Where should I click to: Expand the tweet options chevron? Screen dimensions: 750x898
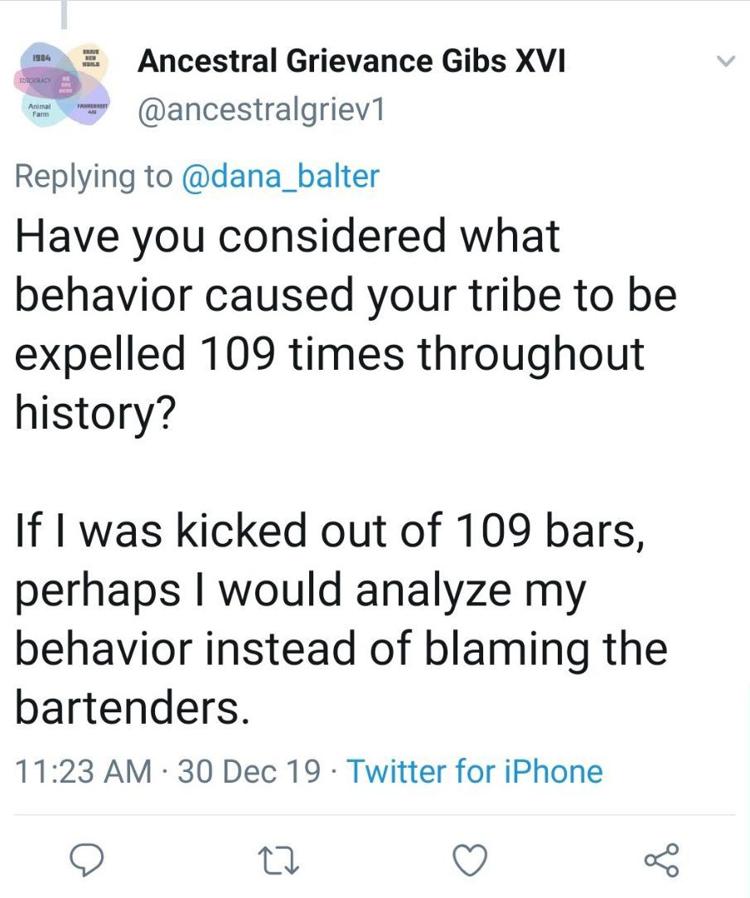725,61
